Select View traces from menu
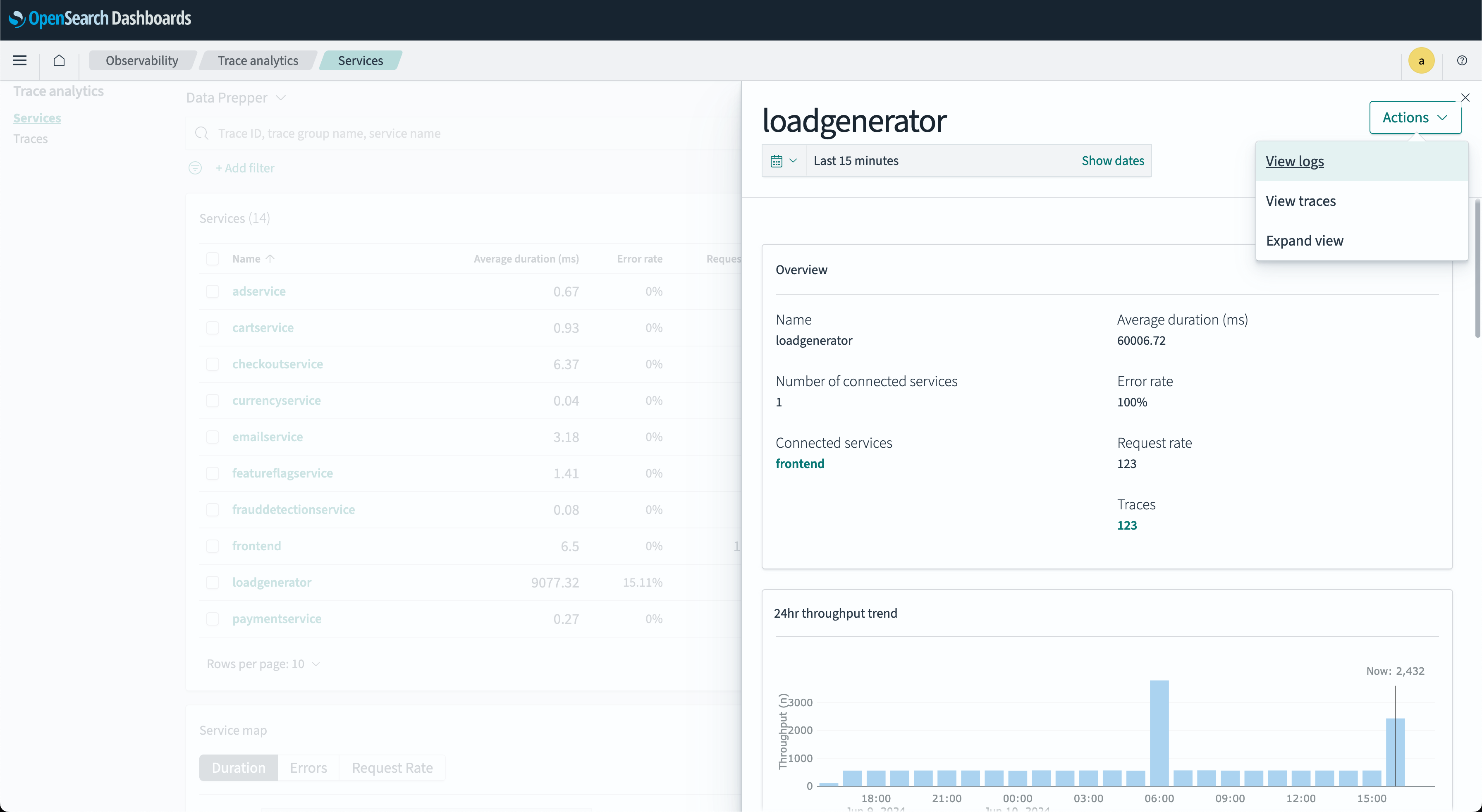This screenshot has height=812, width=1482. point(1300,201)
